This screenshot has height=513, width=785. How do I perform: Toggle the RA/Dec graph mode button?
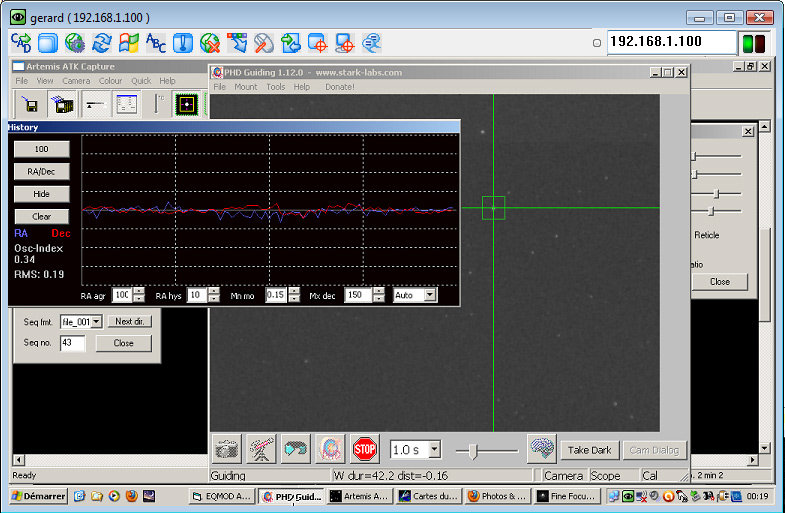(x=42, y=171)
